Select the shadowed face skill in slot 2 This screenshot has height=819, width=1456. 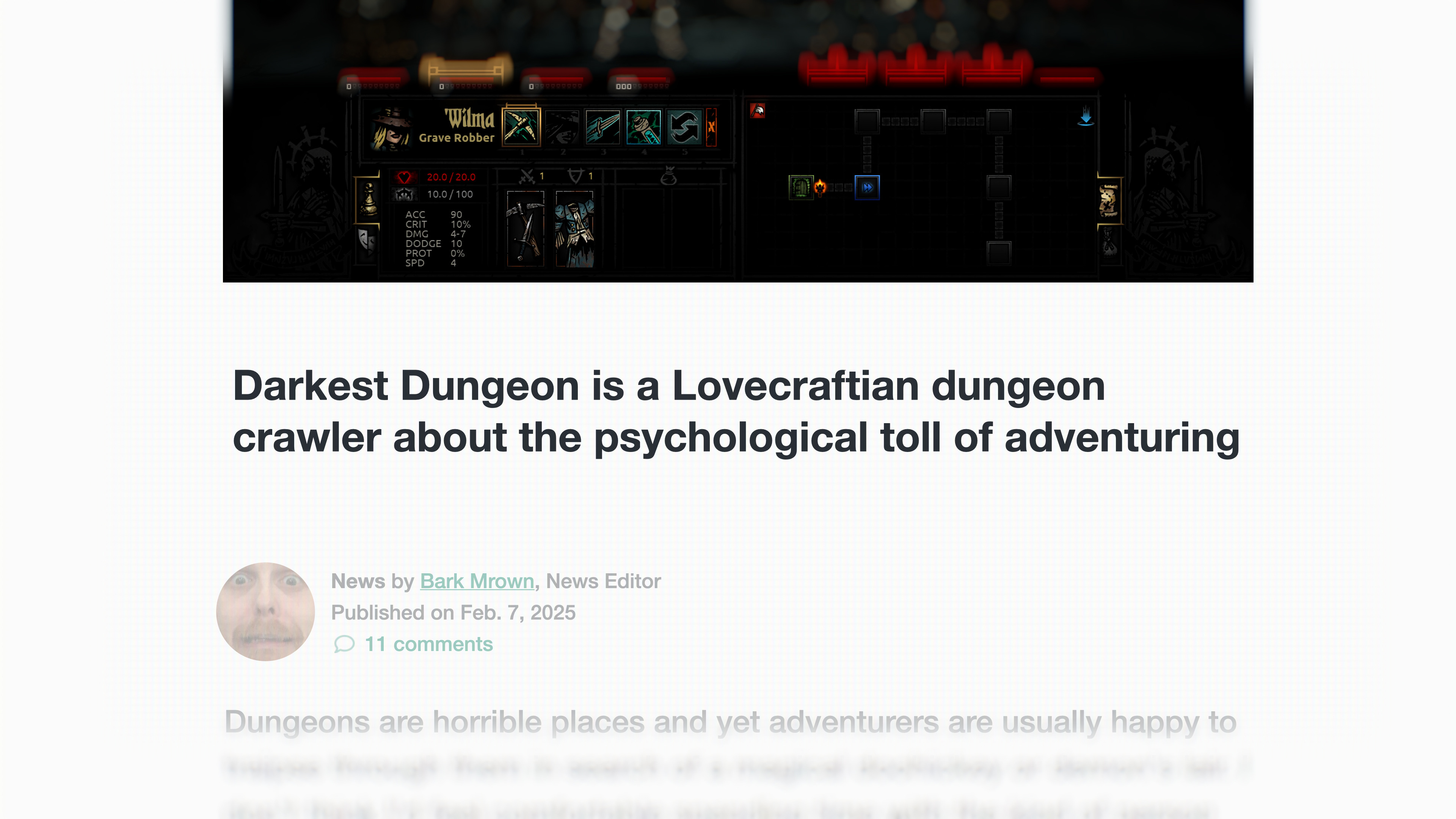pyautogui.click(x=562, y=127)
